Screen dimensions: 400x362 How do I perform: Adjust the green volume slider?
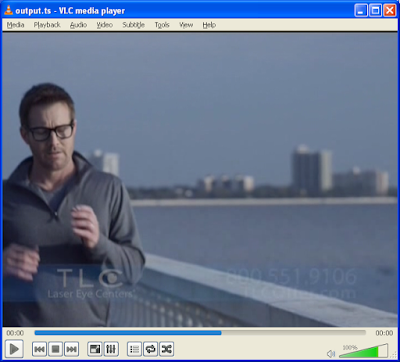point(364,351)
